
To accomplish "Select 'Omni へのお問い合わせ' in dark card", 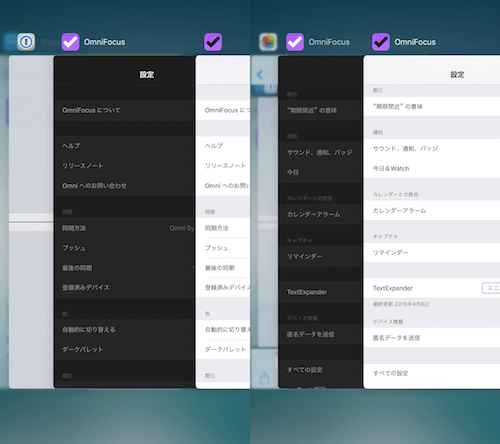I will coord(125,186).
